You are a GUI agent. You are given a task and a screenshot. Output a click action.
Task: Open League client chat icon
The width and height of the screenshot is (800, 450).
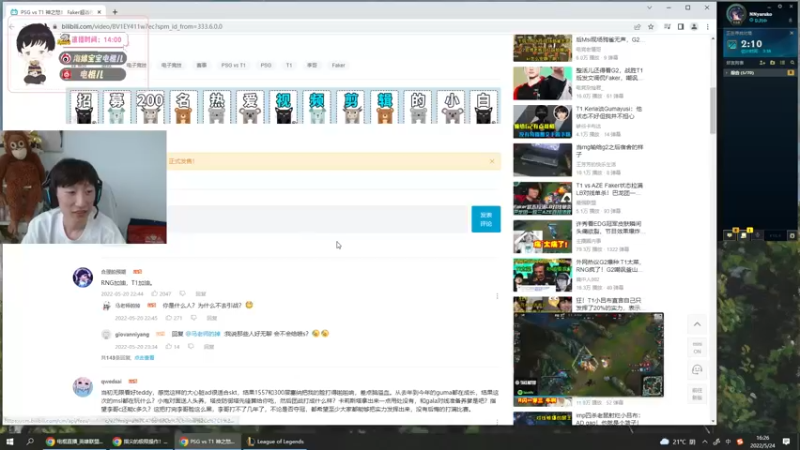coord(730,235)
